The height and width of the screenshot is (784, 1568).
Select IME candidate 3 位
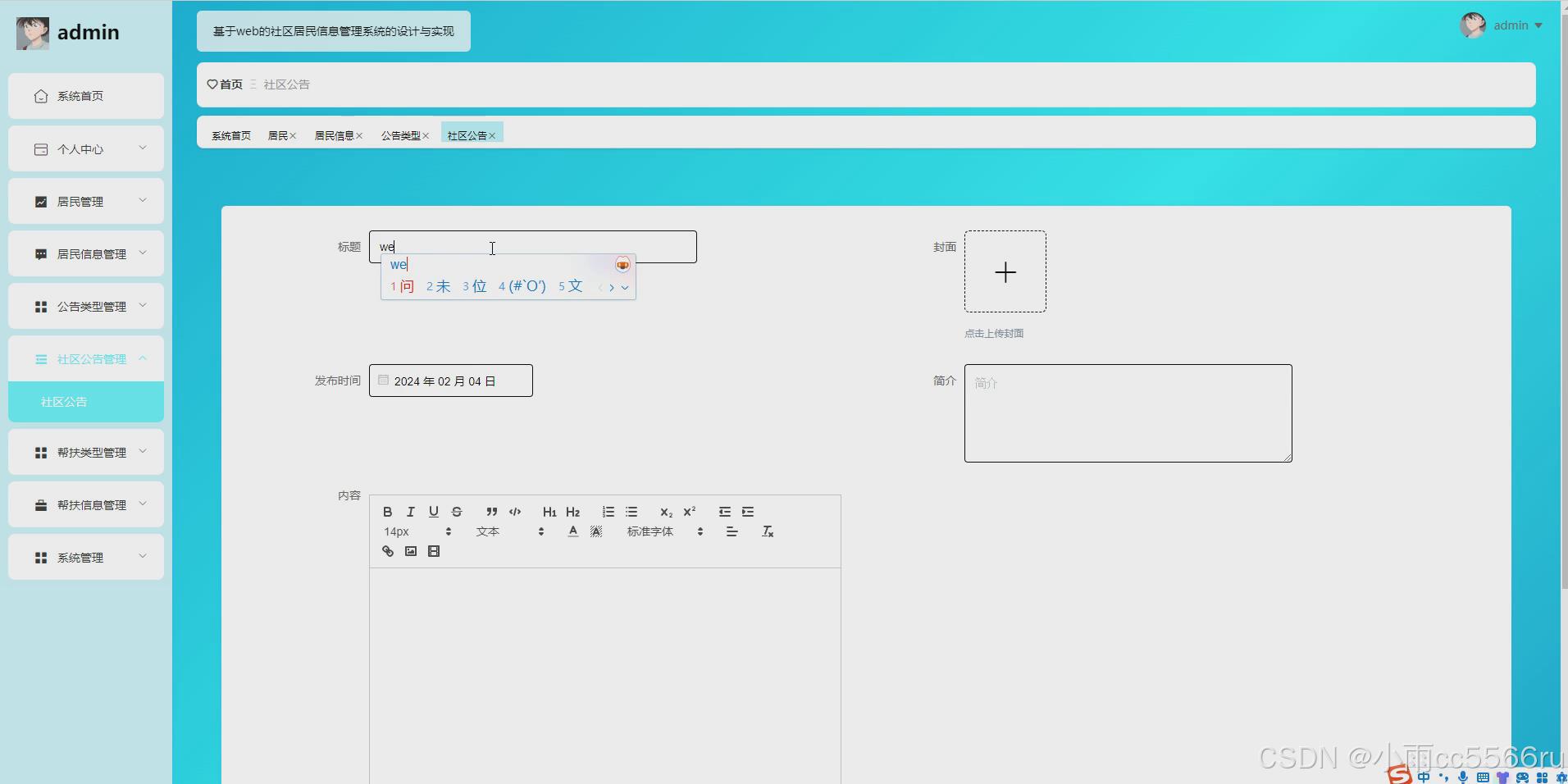pyautogui.click(x=474, y=286)
